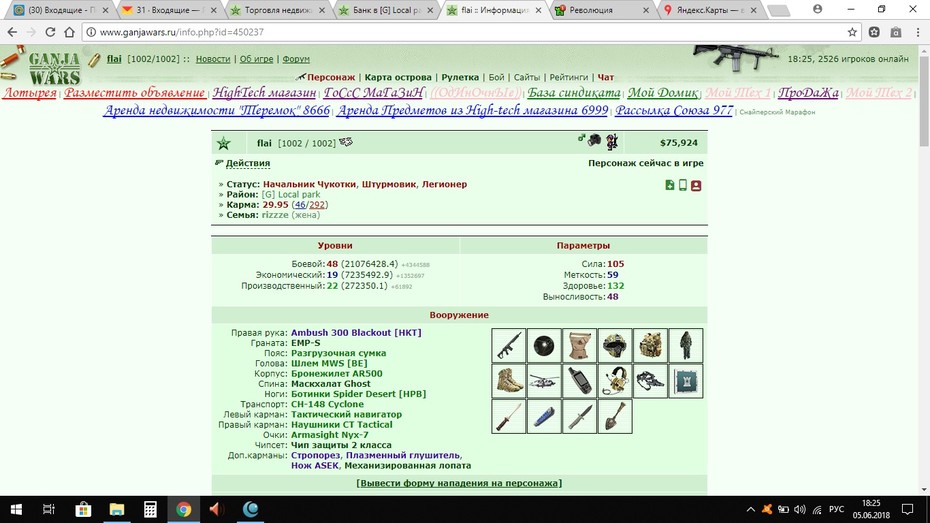Click the green mobile phone icon

click(x=683, y=185)
